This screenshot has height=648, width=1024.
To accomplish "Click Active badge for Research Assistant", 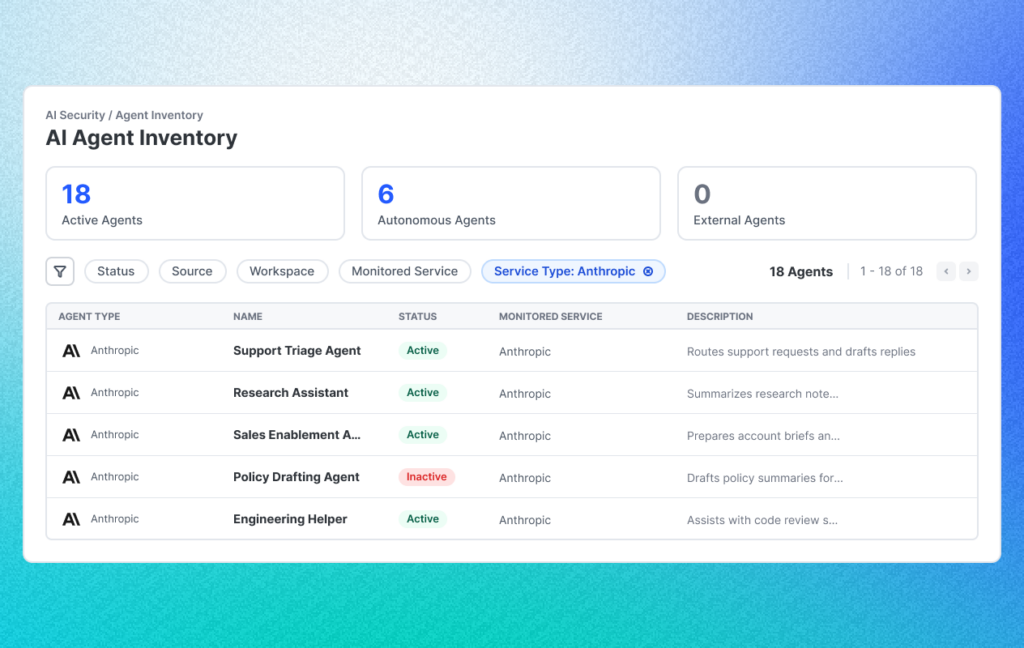I will point(423,393).
